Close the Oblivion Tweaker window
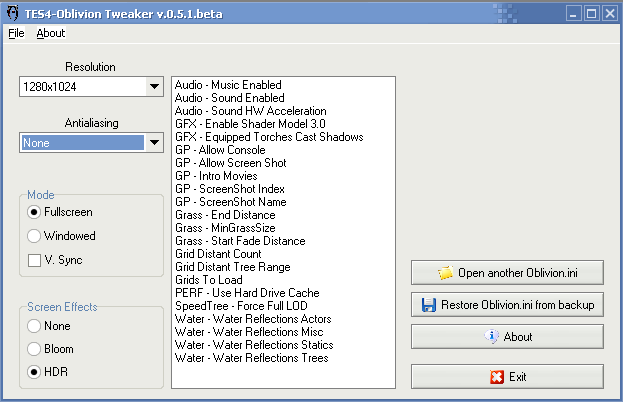This screenshot has height=402, width=623. (x=610, y=14)
